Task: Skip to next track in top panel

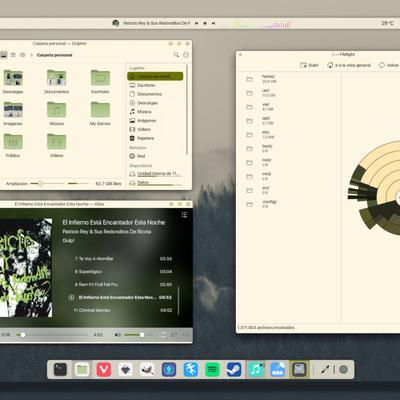Action: 213,23
